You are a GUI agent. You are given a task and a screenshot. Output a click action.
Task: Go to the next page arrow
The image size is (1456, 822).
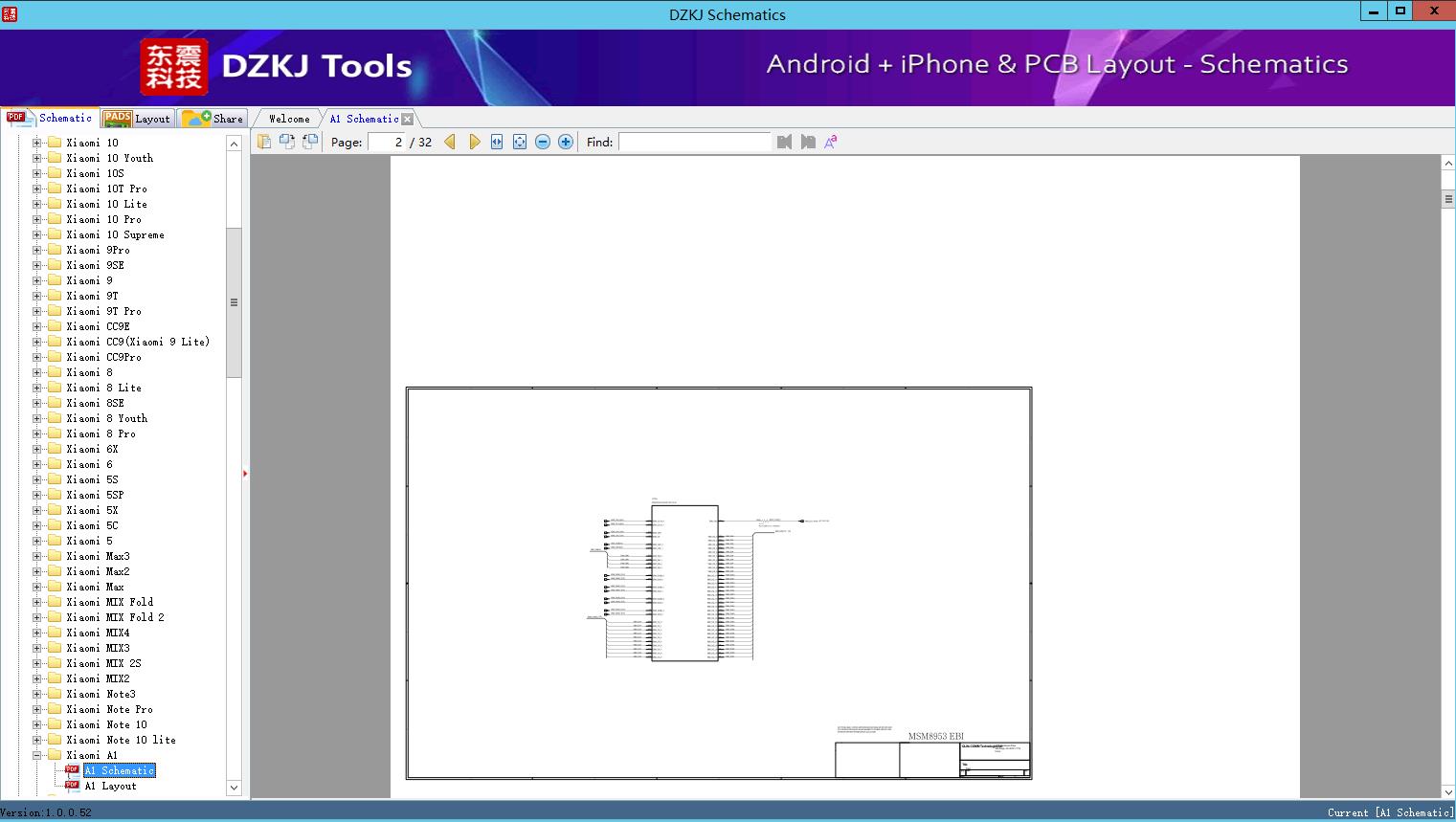[x=474, y=142]
